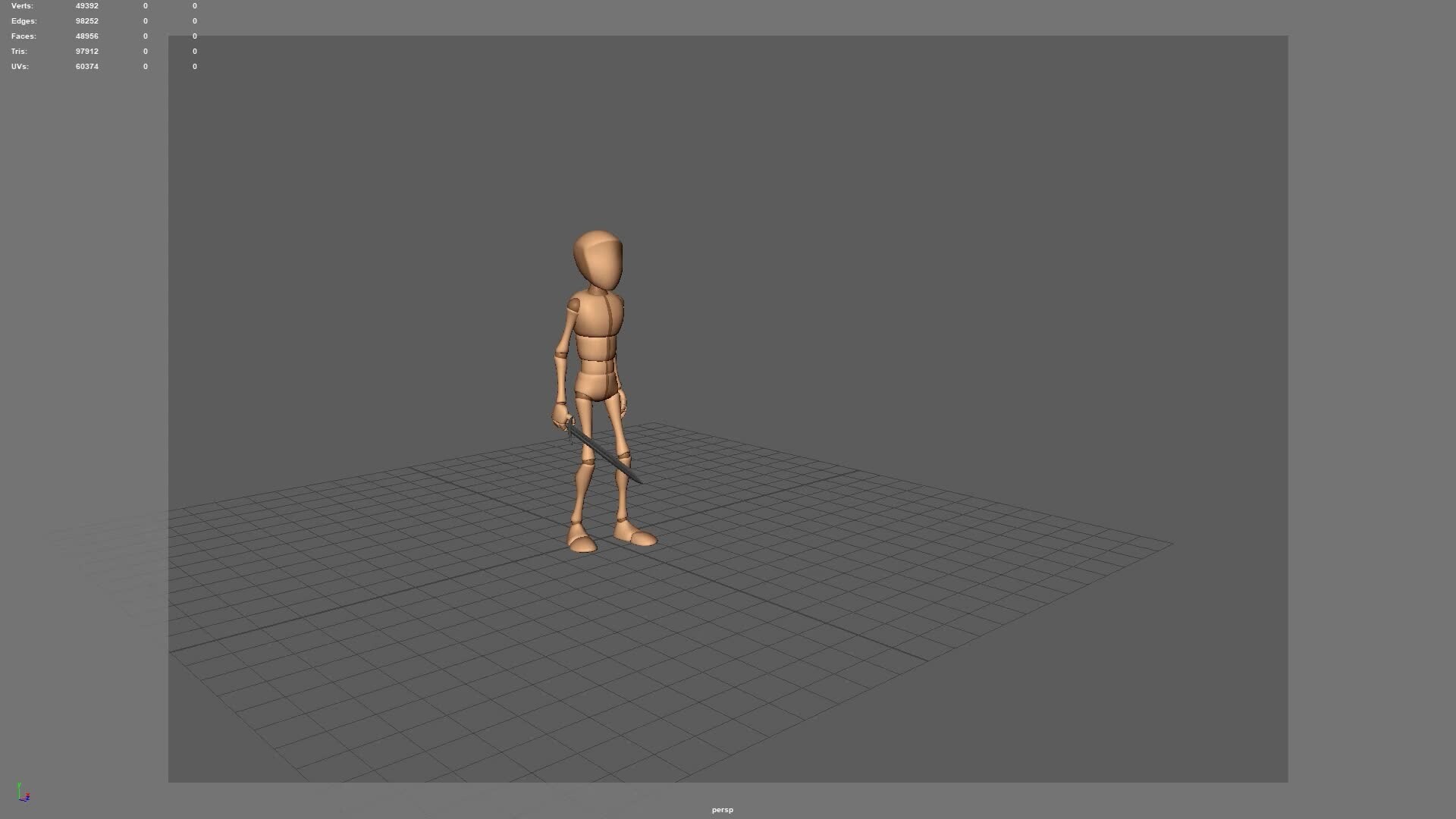Image resolution: width=1456 pixels, height=819 pixels.
Task: Select the hand gripping the sword
Action: (561, 416)
